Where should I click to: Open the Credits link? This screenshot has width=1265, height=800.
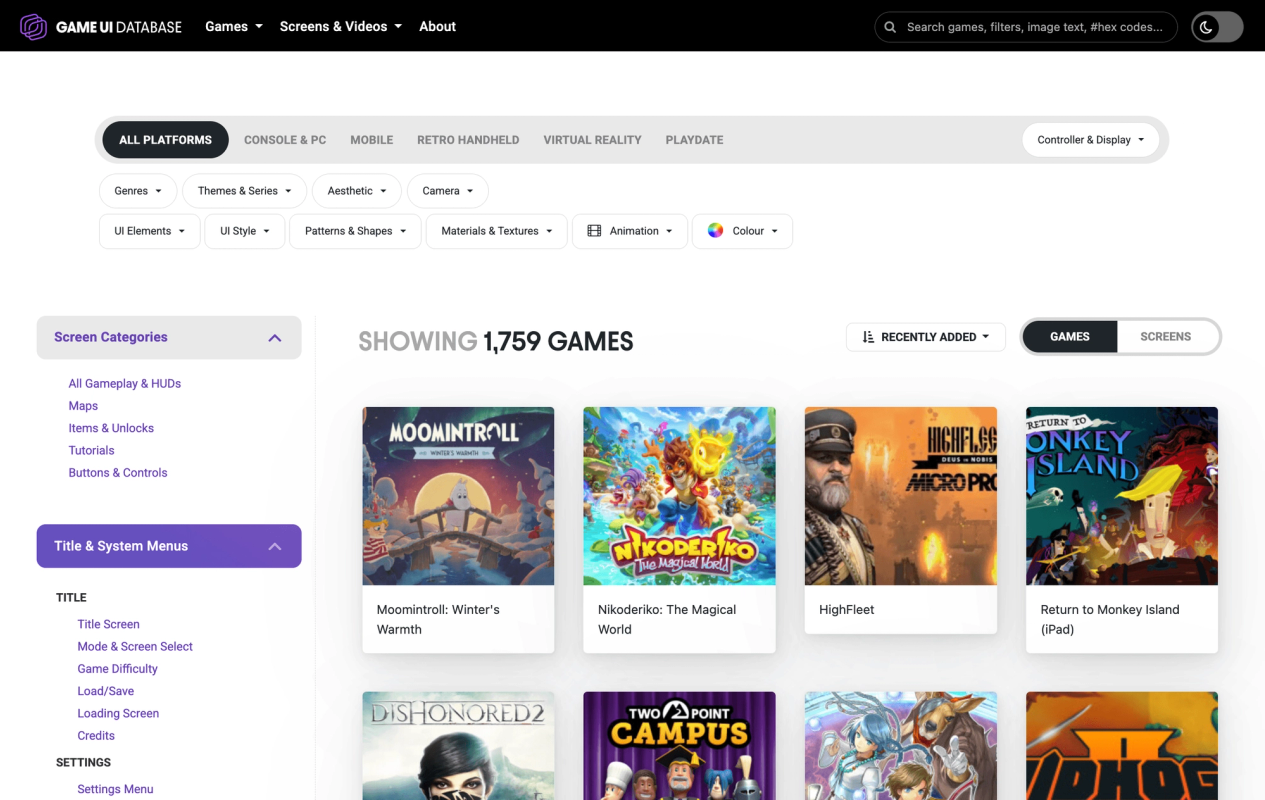(96, 736)
